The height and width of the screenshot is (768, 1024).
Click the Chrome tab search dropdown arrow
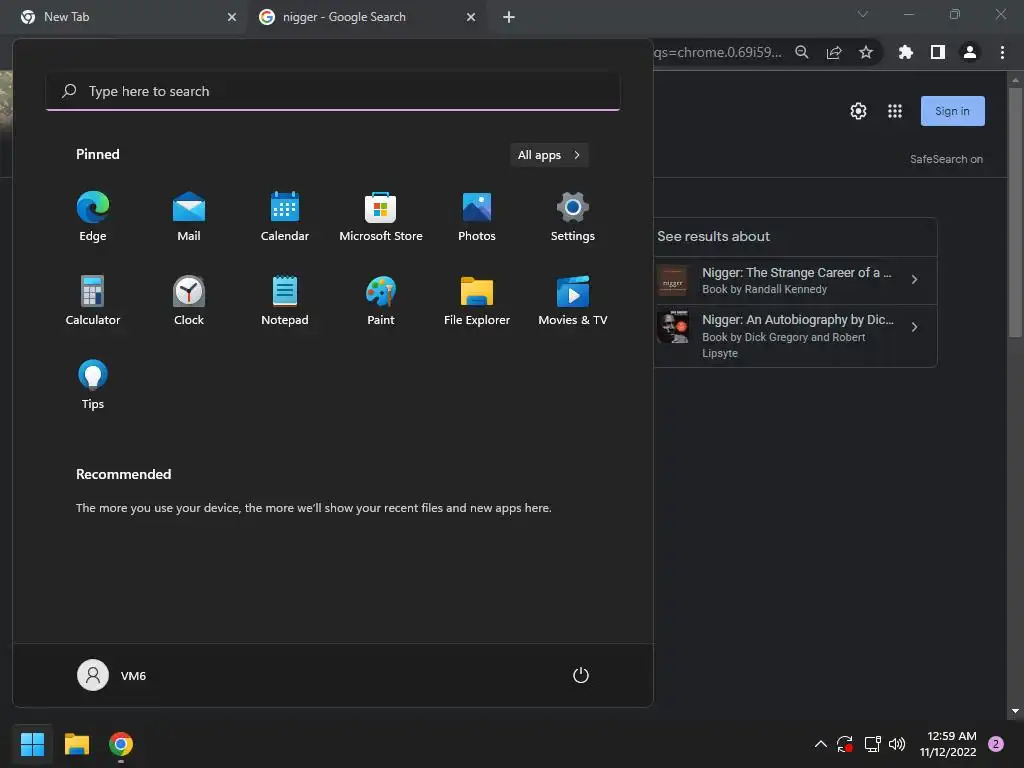[863, 14]
